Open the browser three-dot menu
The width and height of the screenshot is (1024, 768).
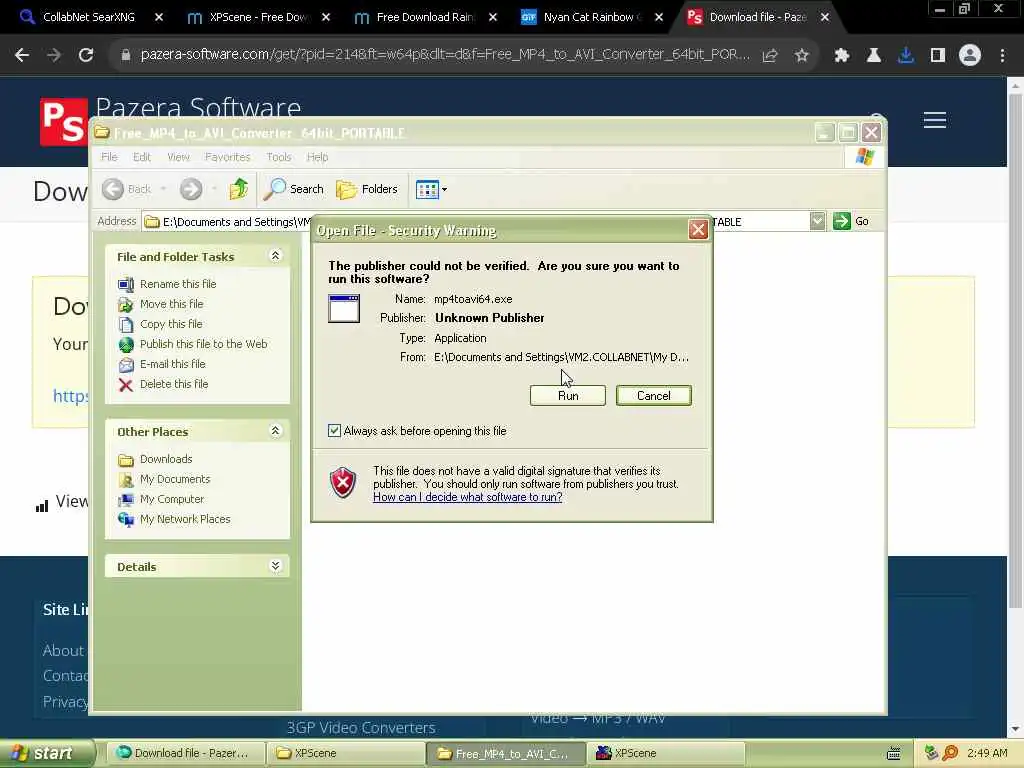1002,56
